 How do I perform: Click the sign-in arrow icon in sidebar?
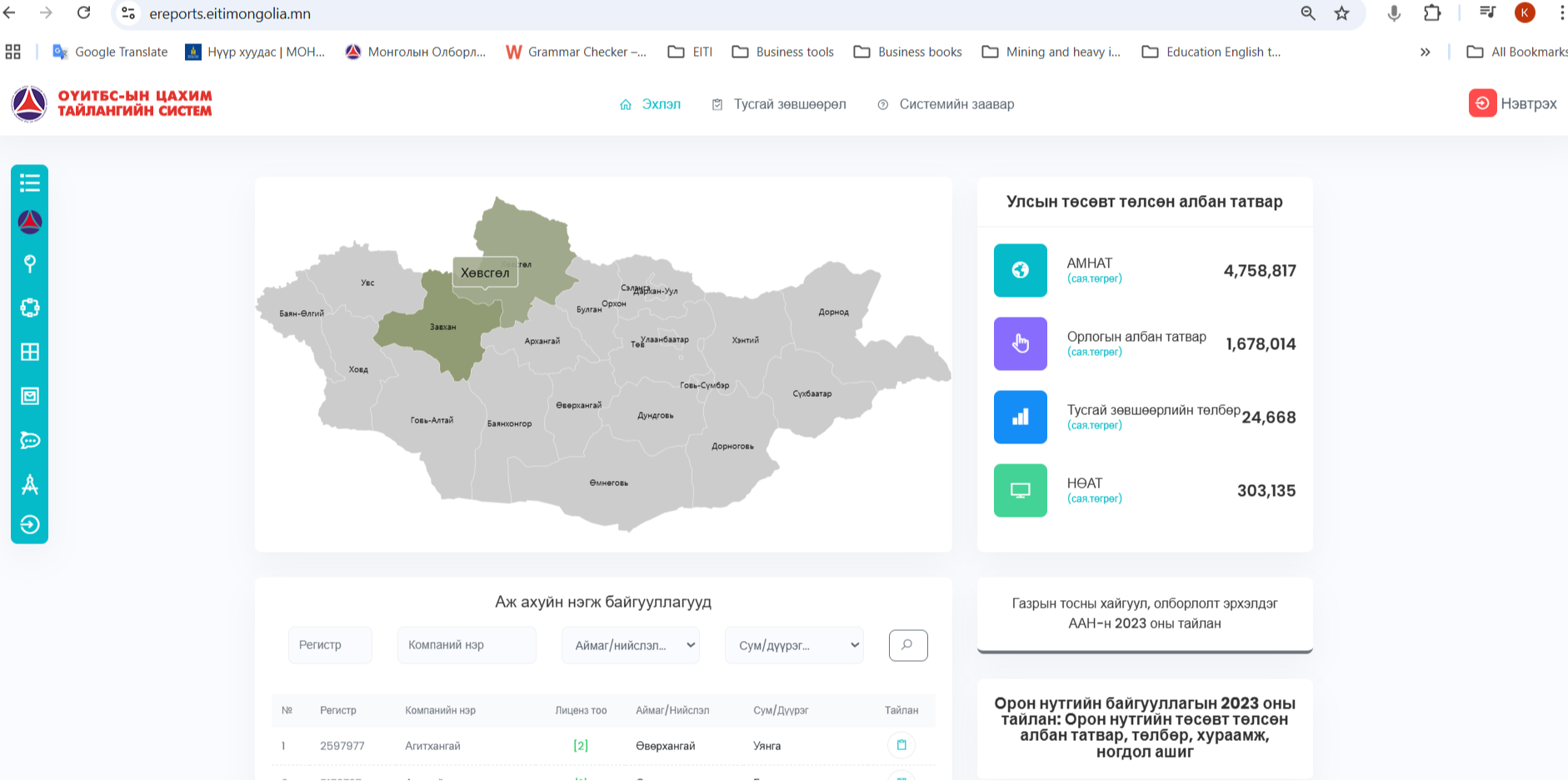(x=29, y=526)
